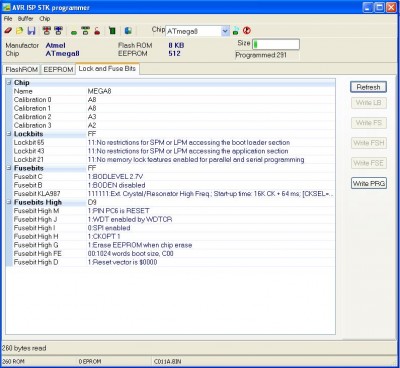This screenshot has width=400, height=368.
Task: Open the Buffer menu
Action: click(25, 19)
